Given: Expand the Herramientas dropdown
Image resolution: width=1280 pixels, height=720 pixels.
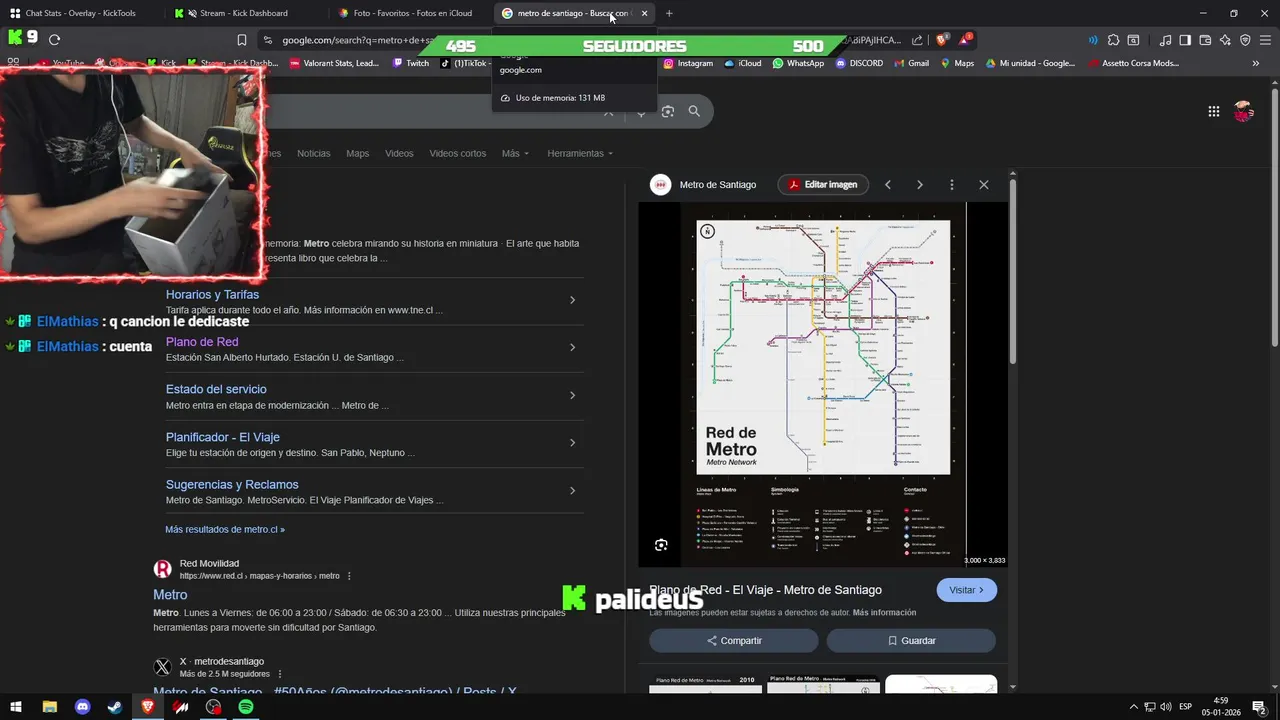Looking at the screenshot, I should (580, 153).
